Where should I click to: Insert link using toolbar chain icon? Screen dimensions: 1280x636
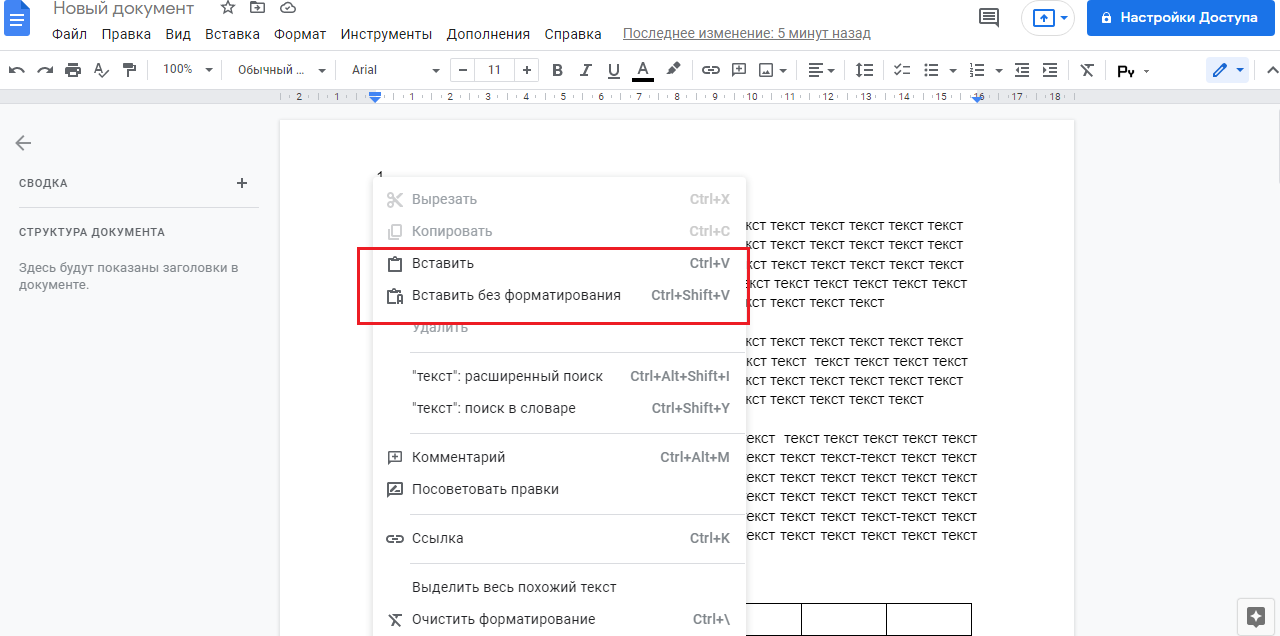710,70
